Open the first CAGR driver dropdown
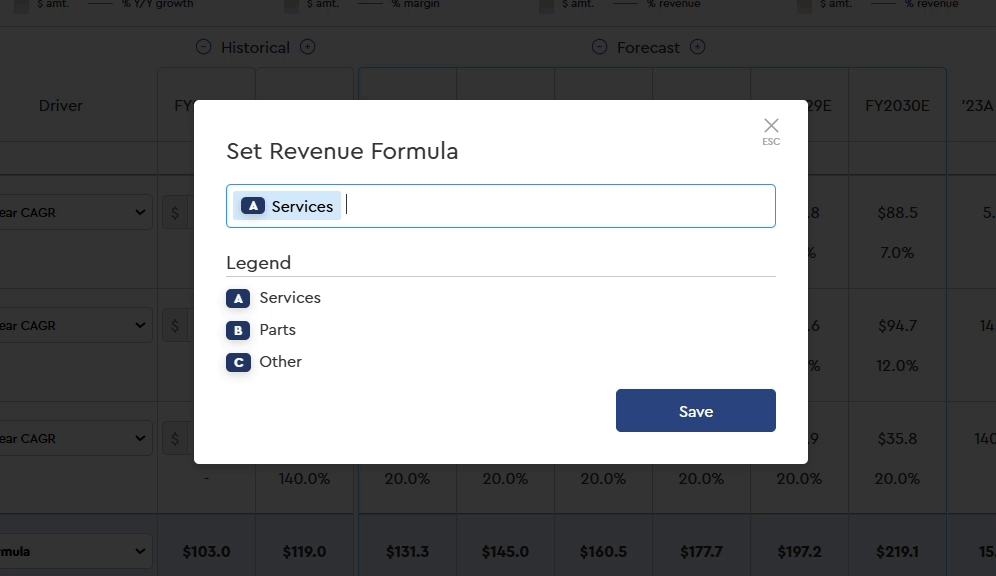 (x=75, y=212)
